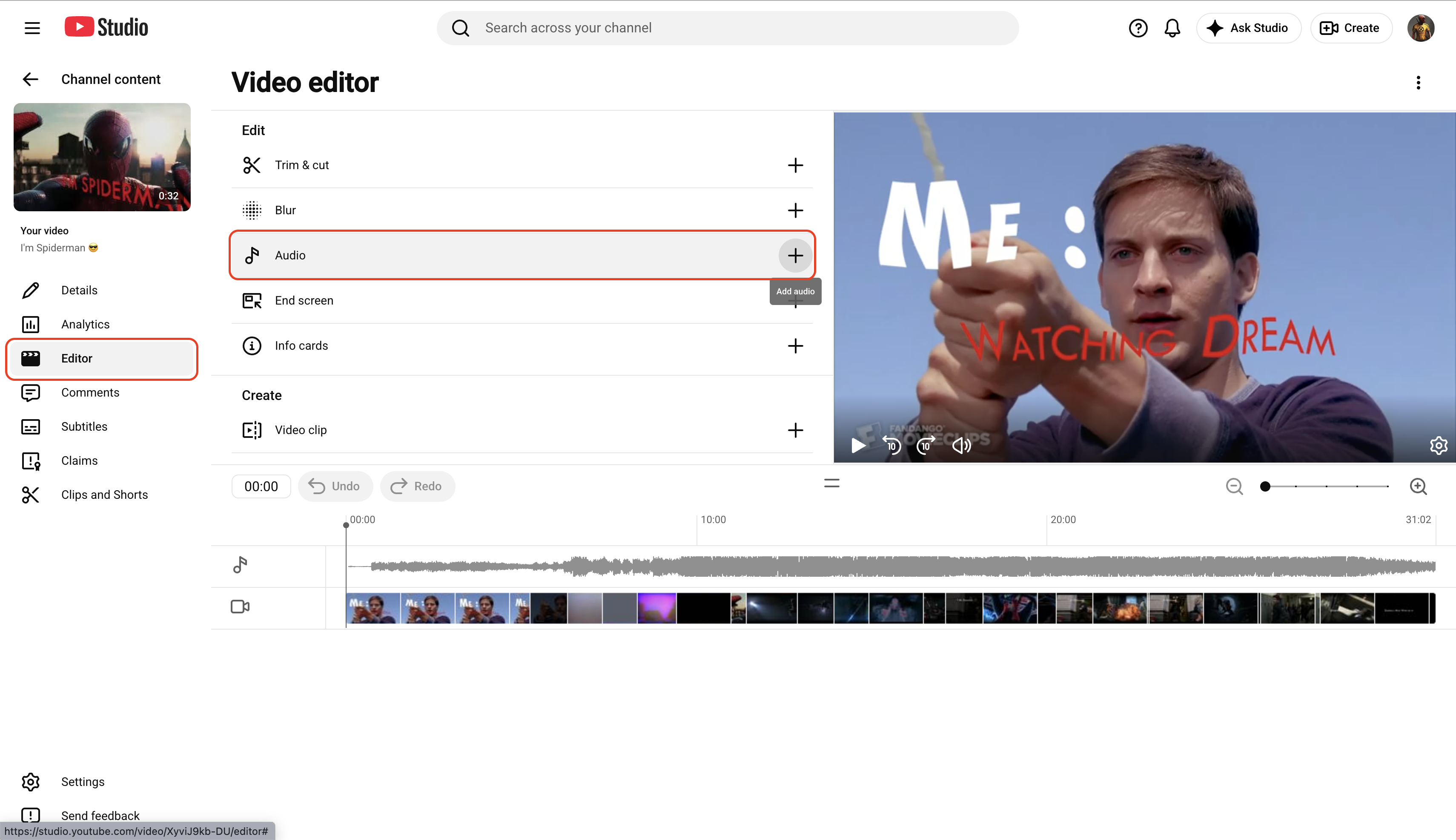The image size is (1456, 840).
Task: Open the Spiderman video thumbnail
Action: pos(102,157)
